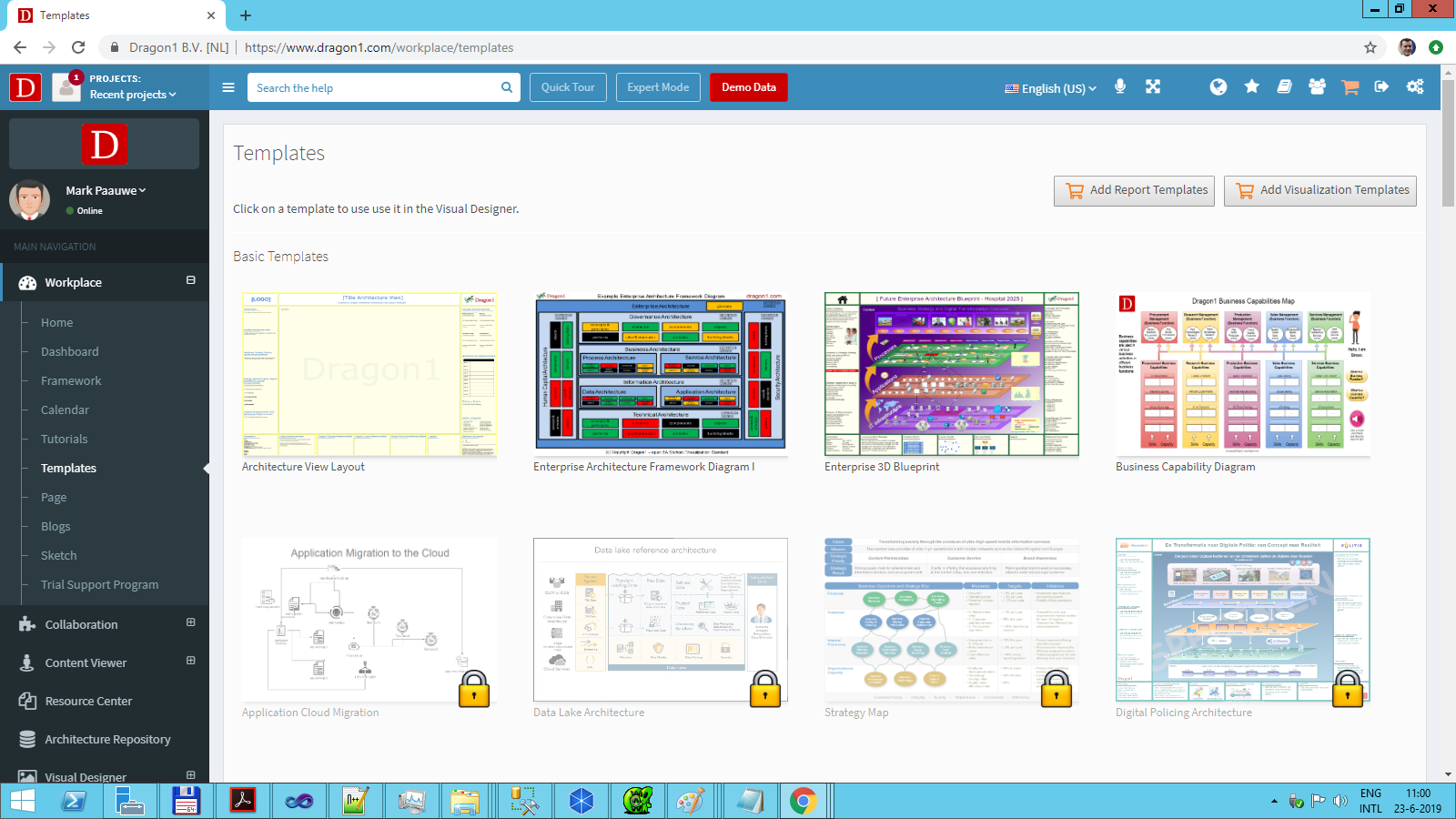Viewport: 1456px width, 819px height.
Task: Click the sign-out arrow icon
Action: [1381, 86]
